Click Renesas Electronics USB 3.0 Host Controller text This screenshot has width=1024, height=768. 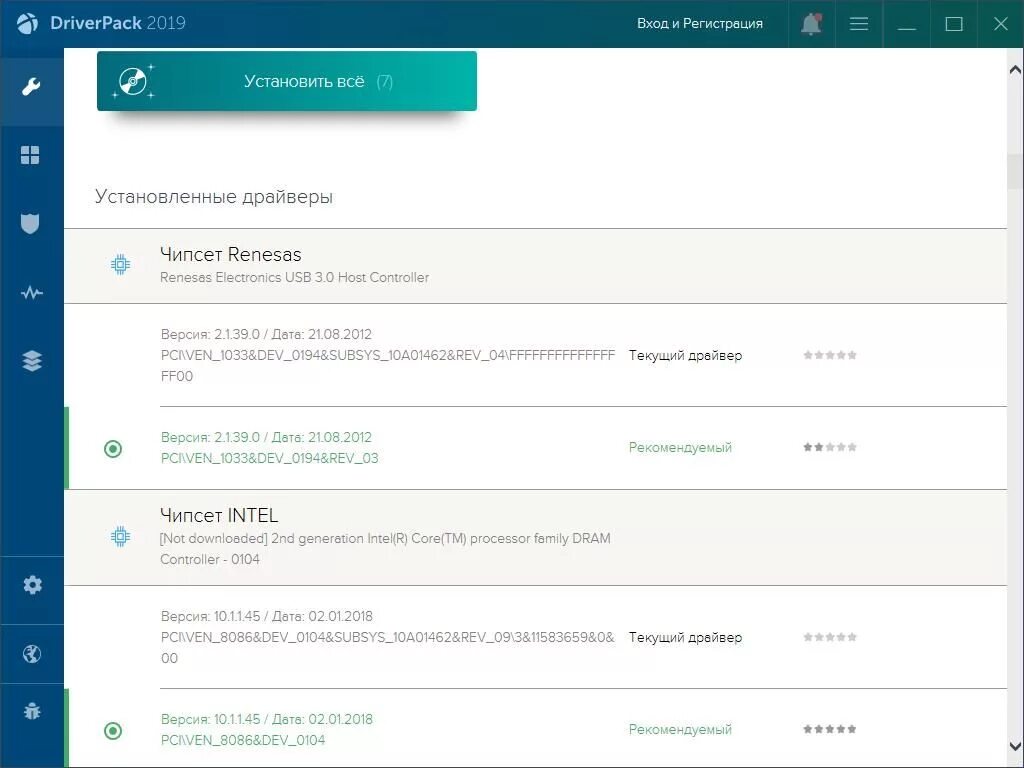point(295,278)
